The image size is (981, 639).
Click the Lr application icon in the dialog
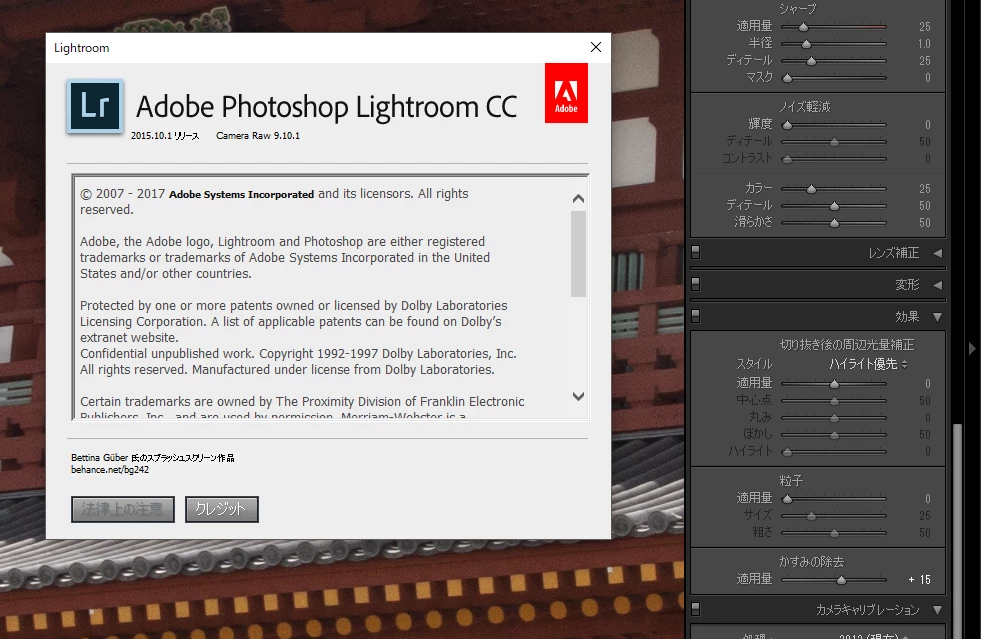pos(94,106)
